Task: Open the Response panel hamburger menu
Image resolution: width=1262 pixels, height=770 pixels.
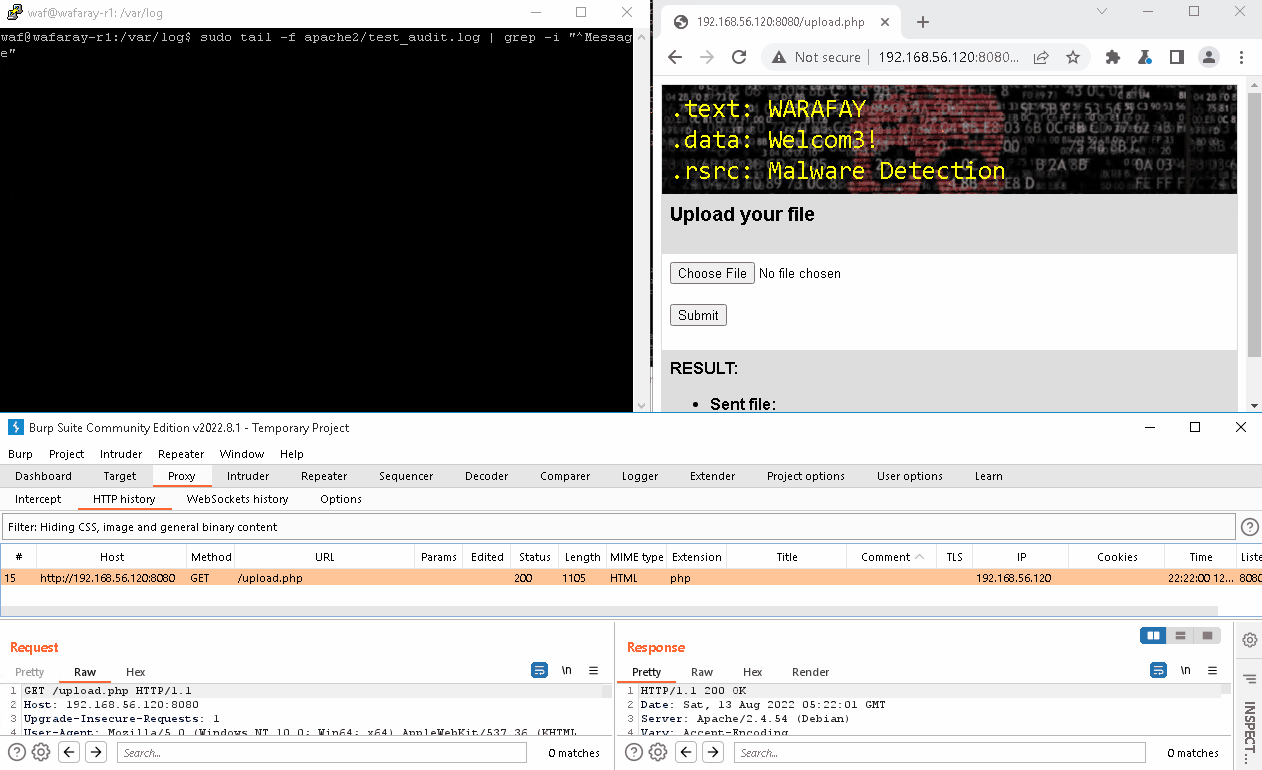Action: click(x=1213, y=670)
